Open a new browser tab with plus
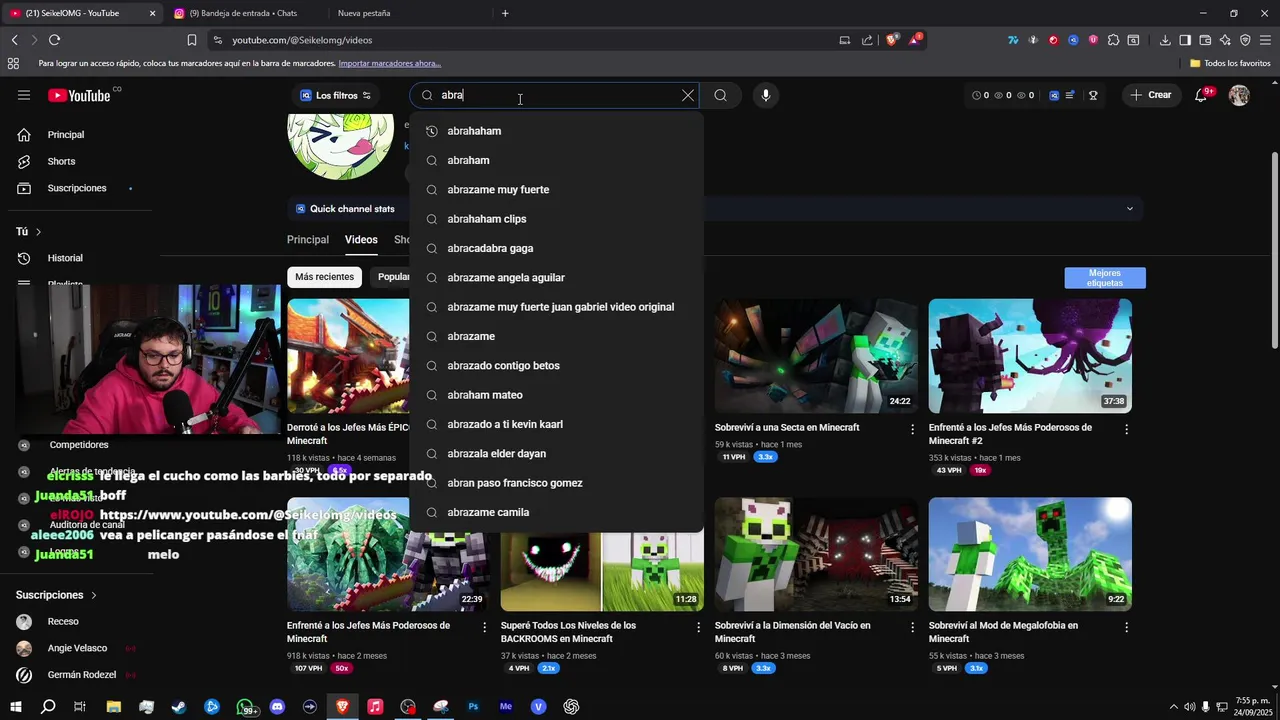 (x=505, y=13)
